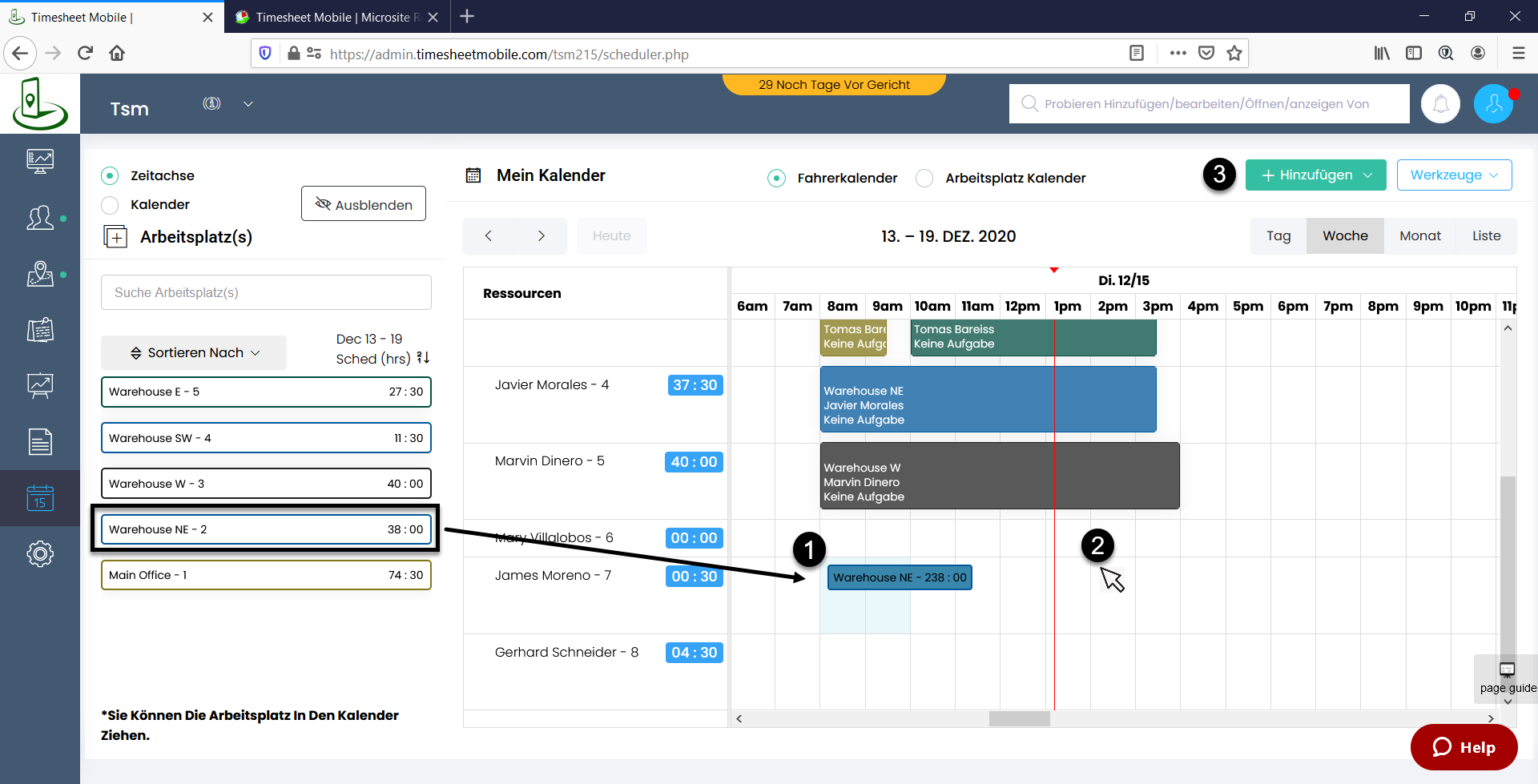This screenshot has height=784, width=1538.
Task: Open the Werkzeuge dropdown menu
Action: (1454, 175)
